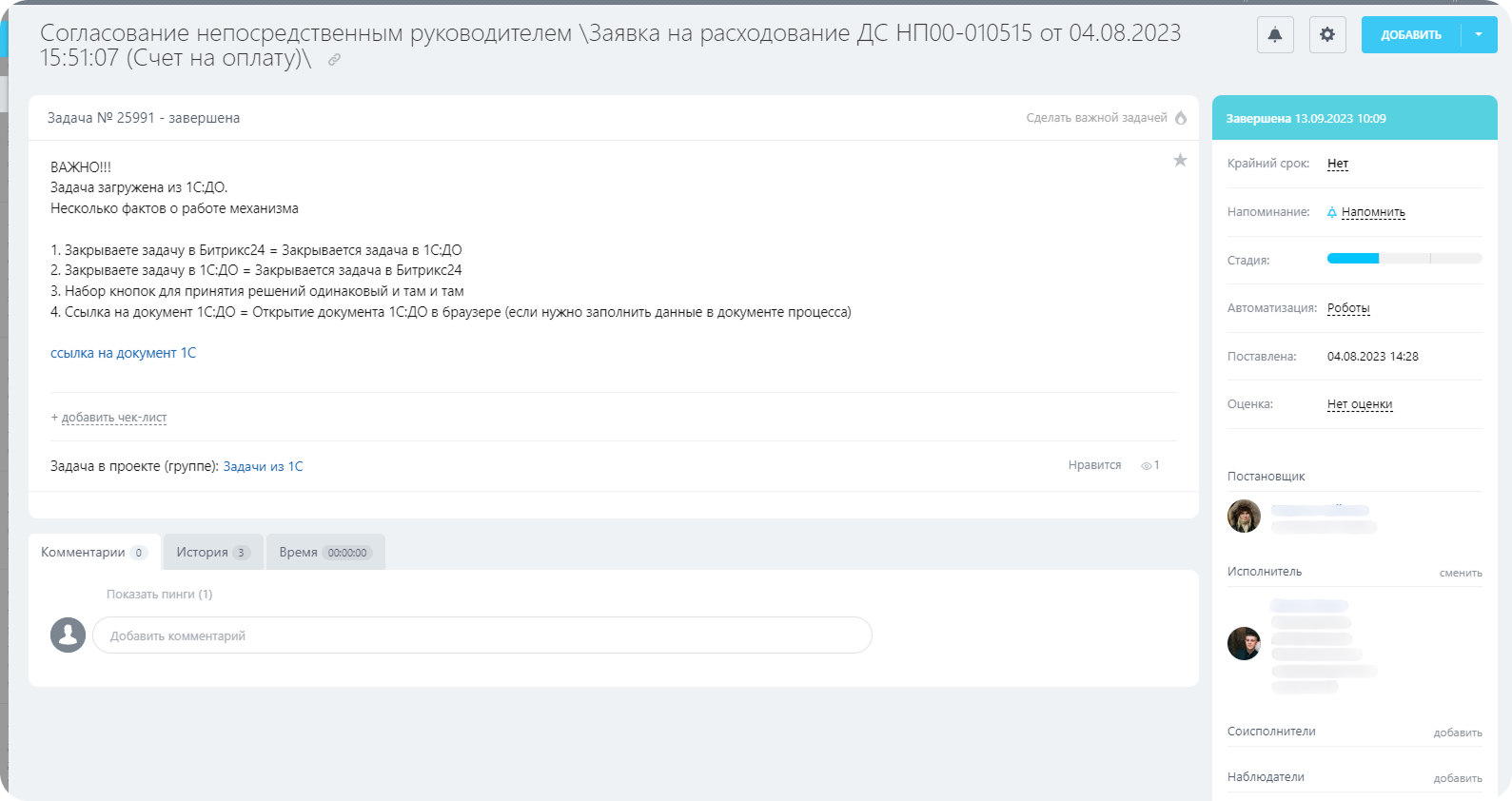Click the notification bell icon
Screen dimensions: 1512x801
tap(1274, 35)
